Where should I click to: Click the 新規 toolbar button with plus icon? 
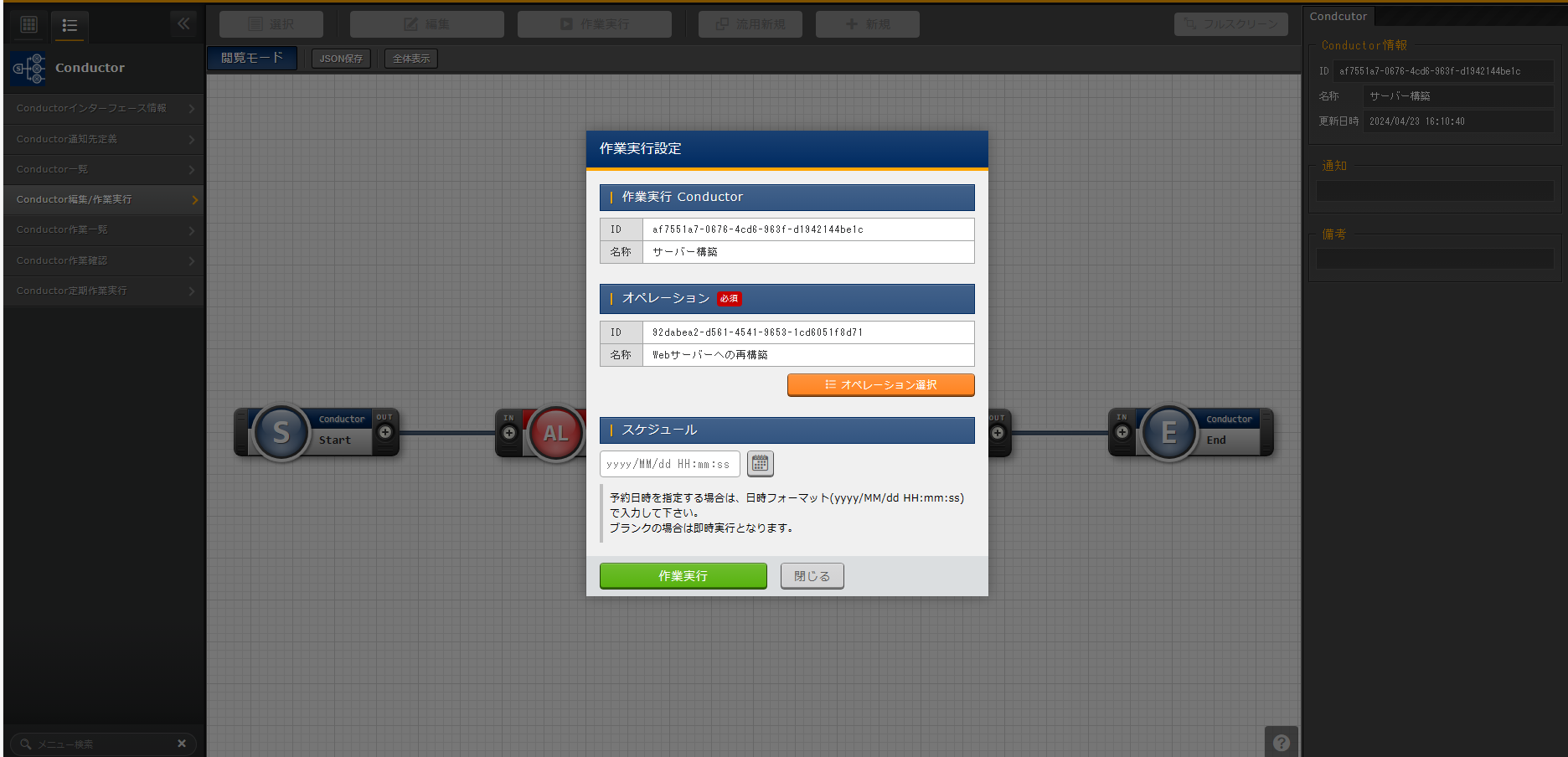(x=867, y=23)
